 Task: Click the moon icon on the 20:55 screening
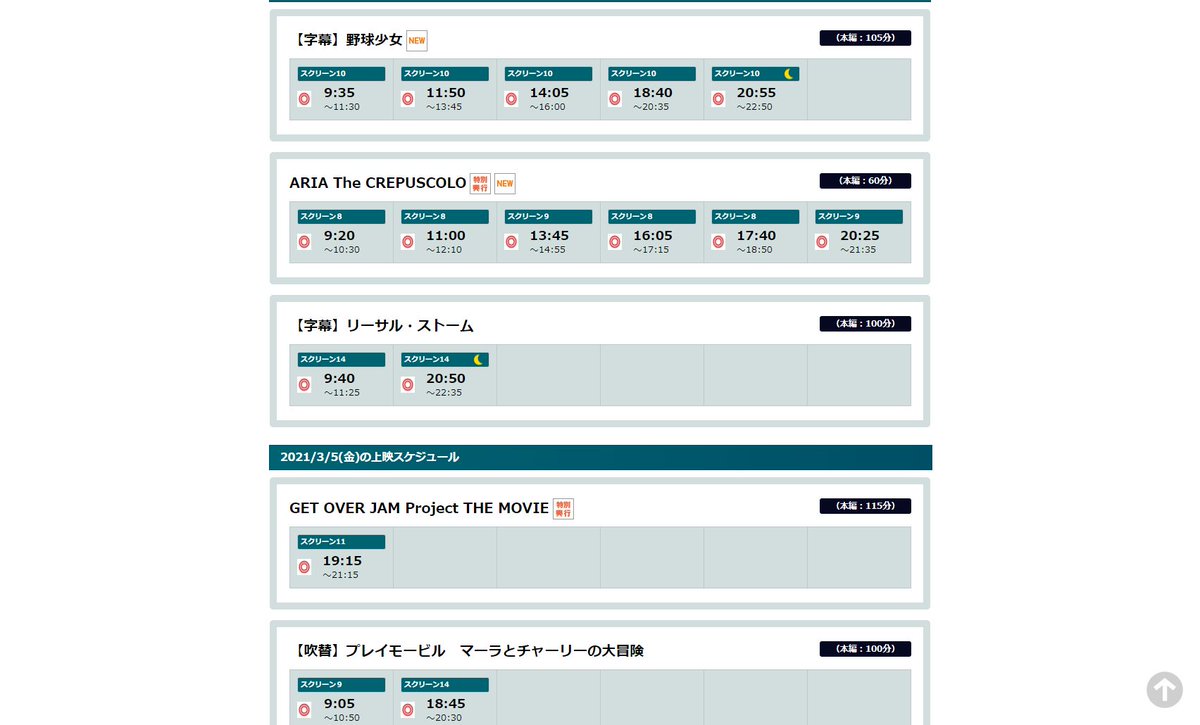coord(789,72)
